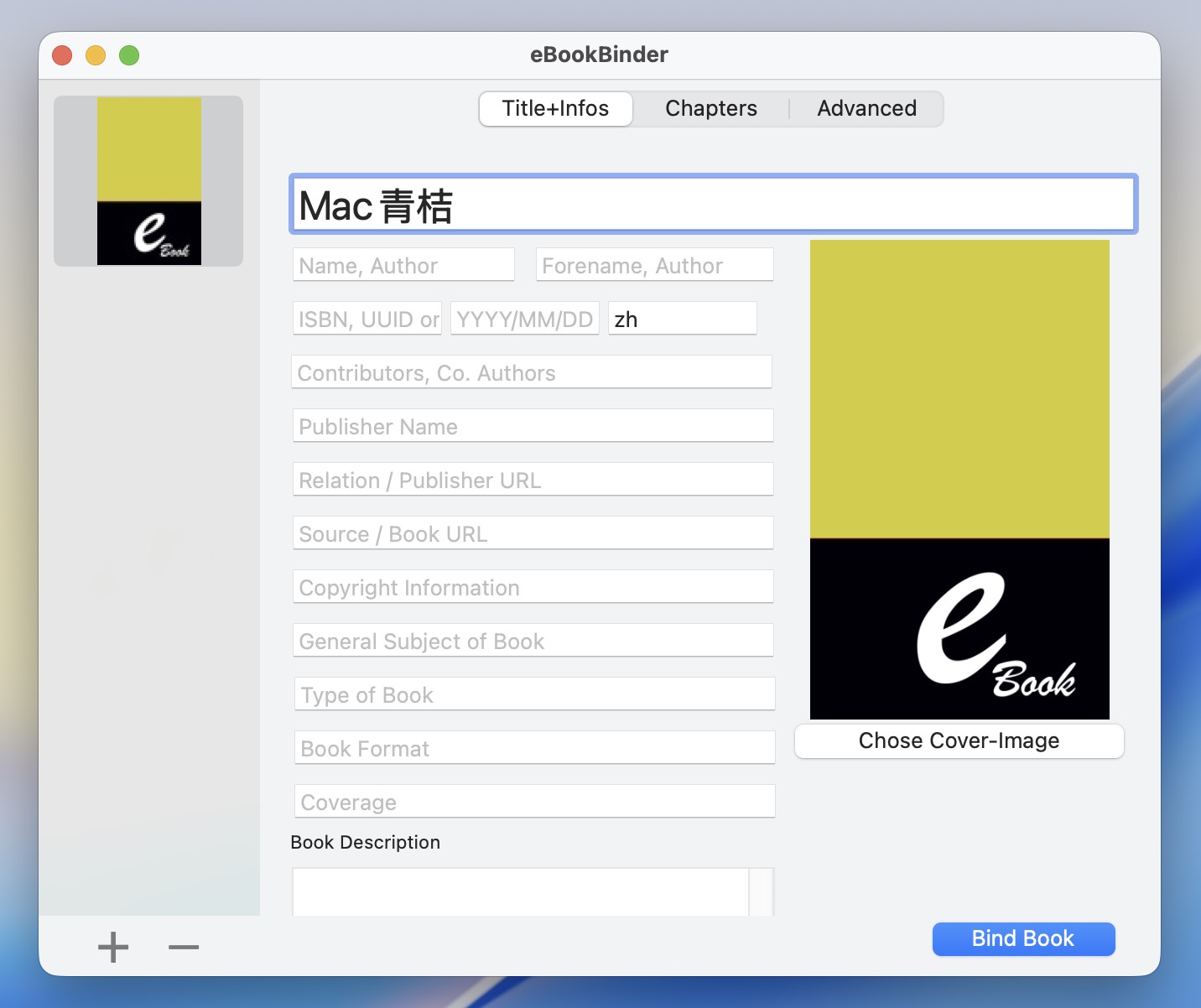Click inside the Book Description text area
The image size is (1201, 1008).
coord(520,892)
